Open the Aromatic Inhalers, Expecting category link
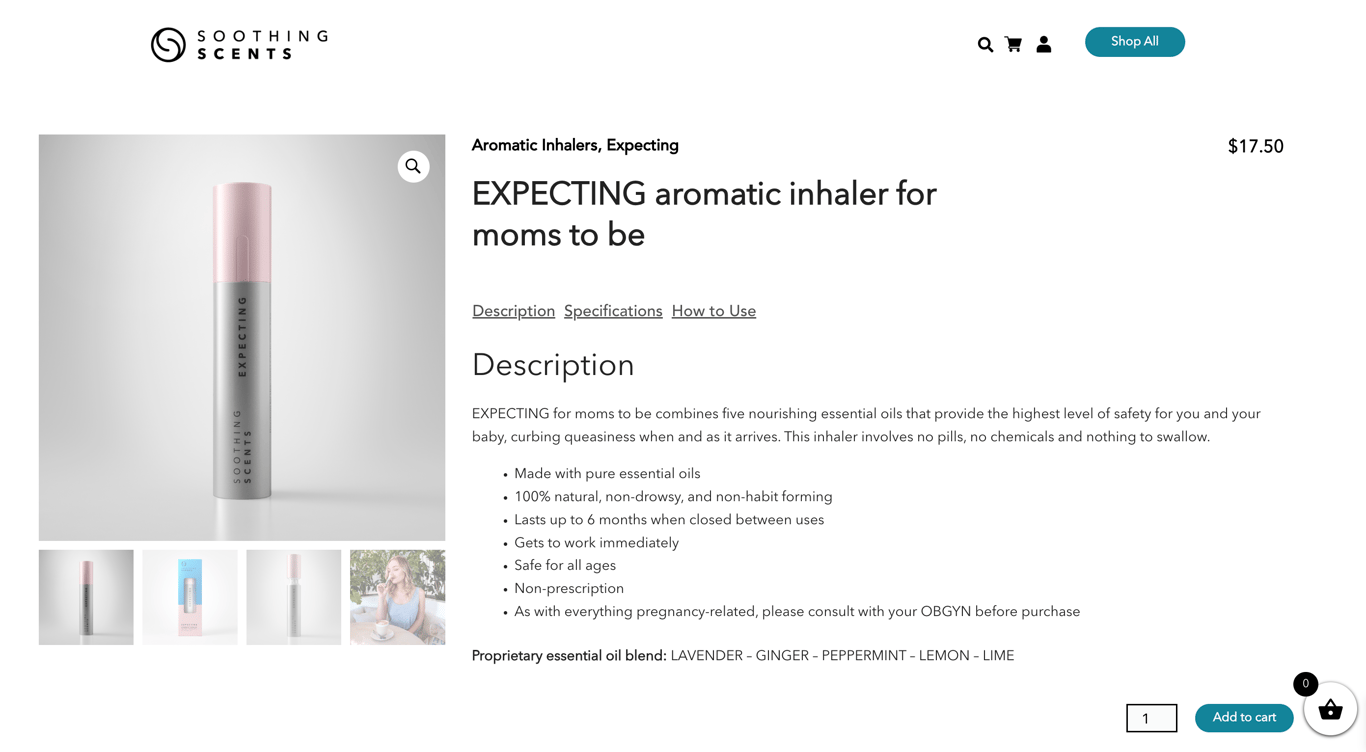 coord(575,145)
